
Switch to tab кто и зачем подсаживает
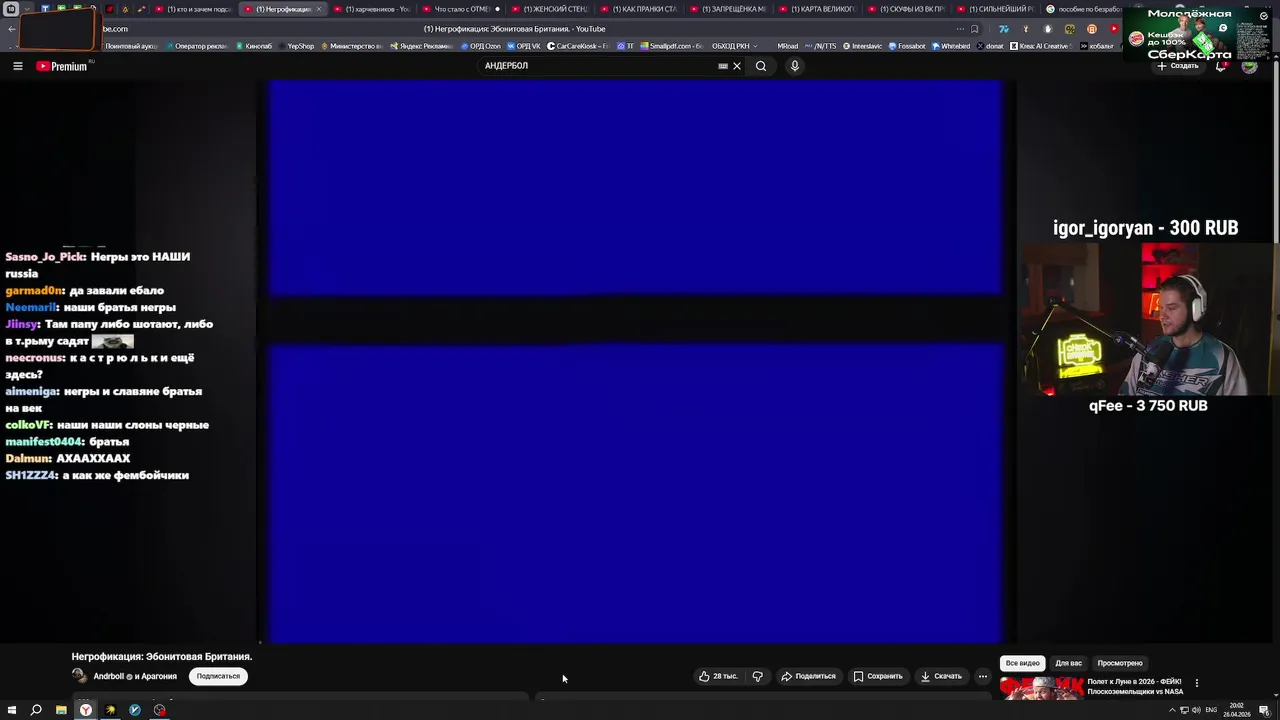click(x=195, y=9)
